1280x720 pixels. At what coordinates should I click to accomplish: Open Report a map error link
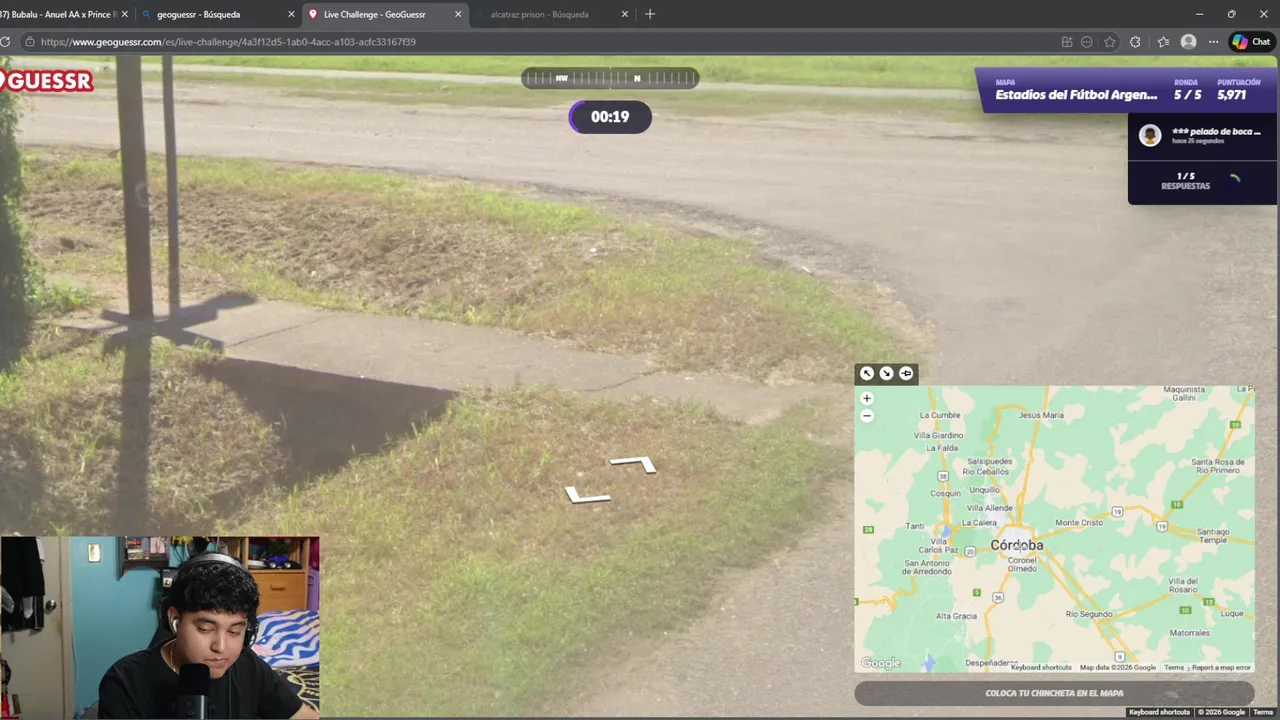pos(1221,667)
